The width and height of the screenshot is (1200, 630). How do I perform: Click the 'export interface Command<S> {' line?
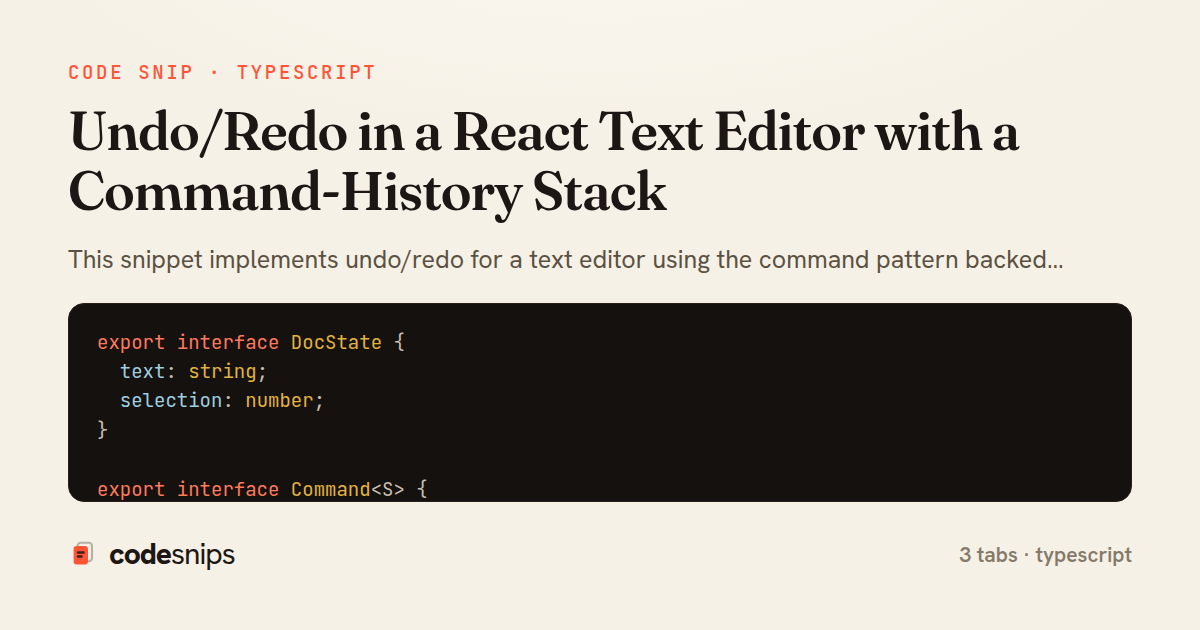(262, 489)
